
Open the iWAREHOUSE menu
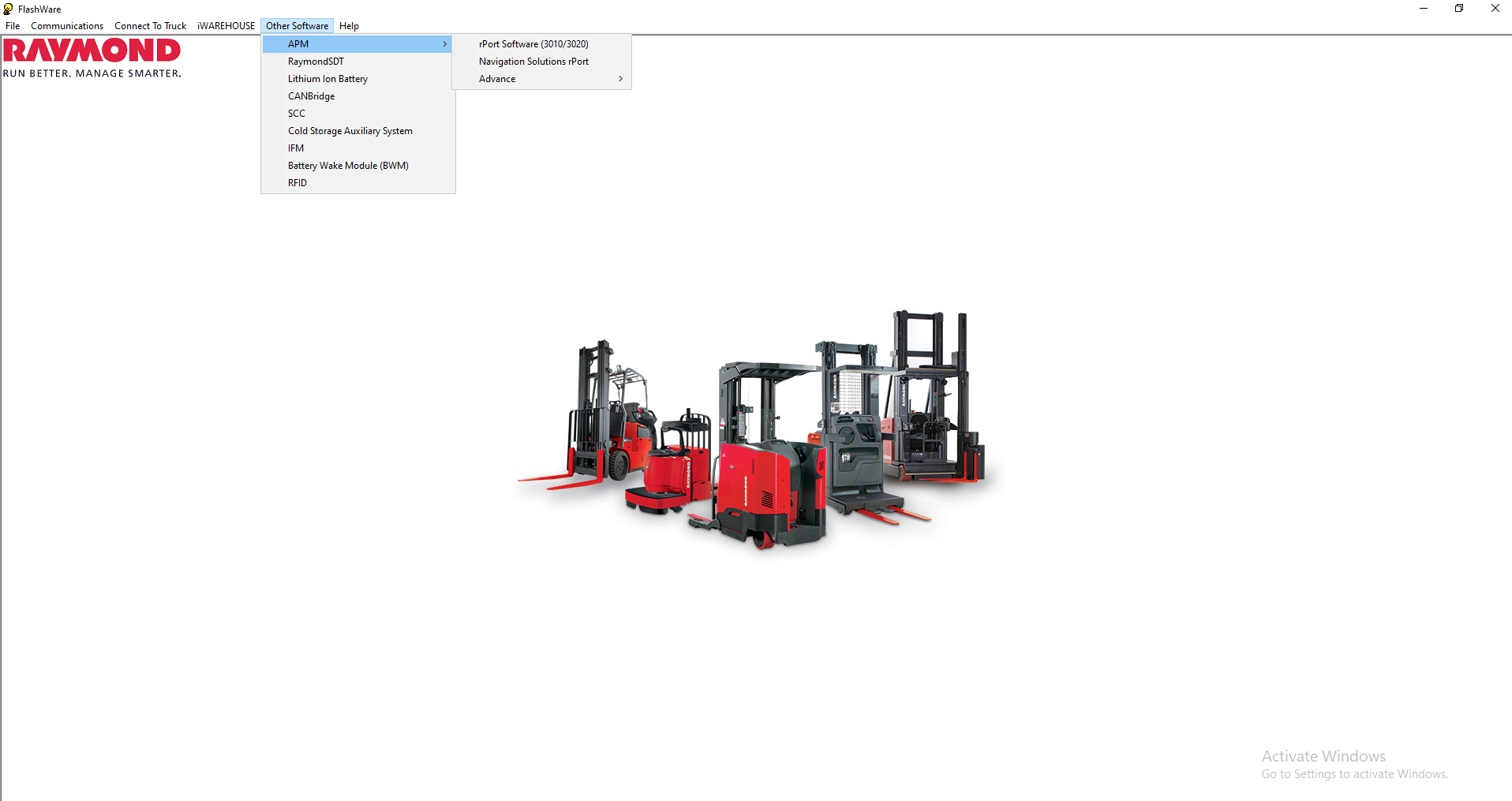click(226, 25)
